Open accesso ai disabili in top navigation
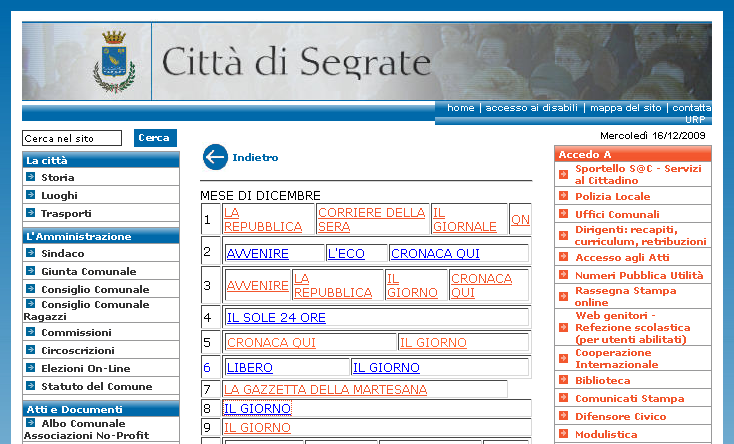 pos(531,108)
